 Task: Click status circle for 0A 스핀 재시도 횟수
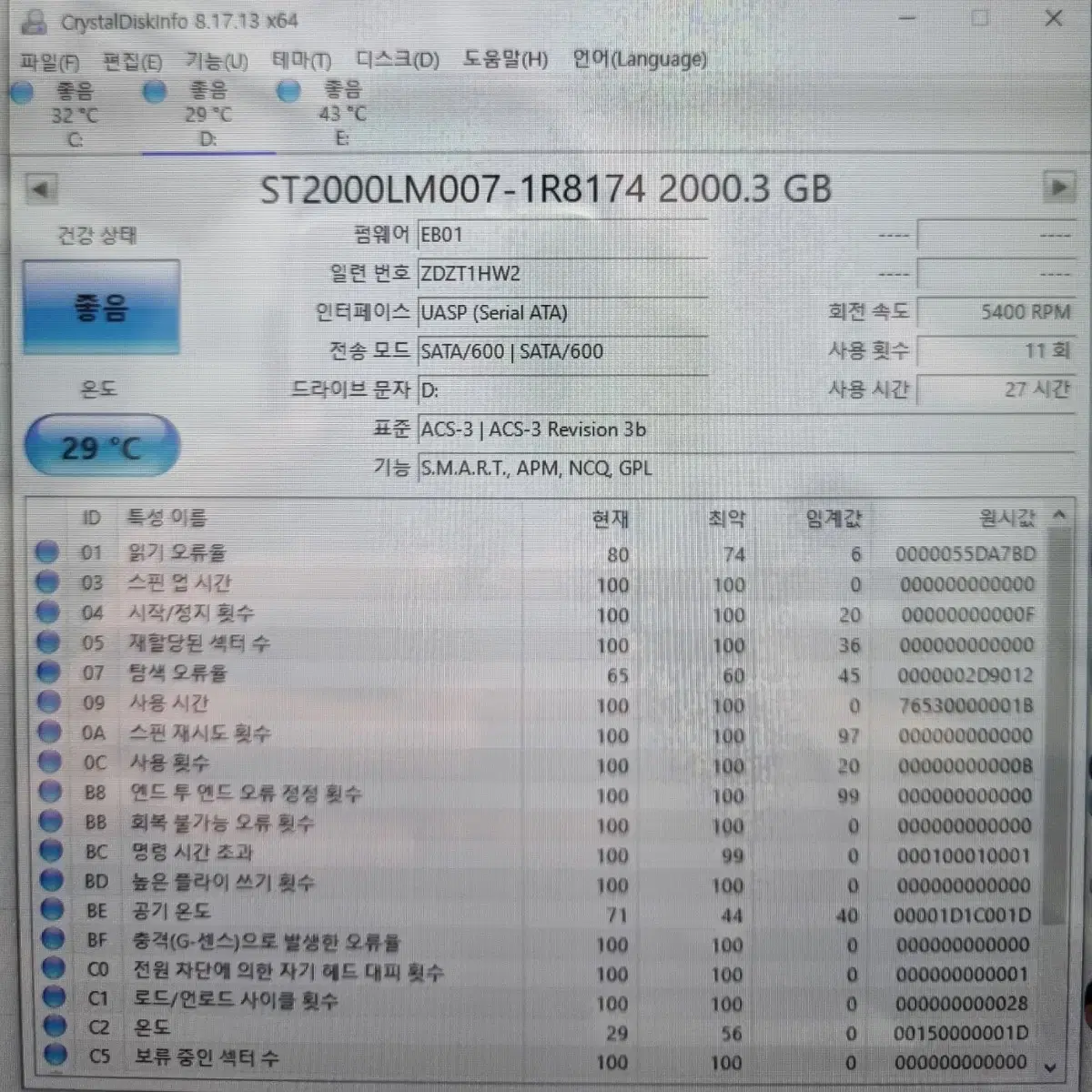coord(48,733)
